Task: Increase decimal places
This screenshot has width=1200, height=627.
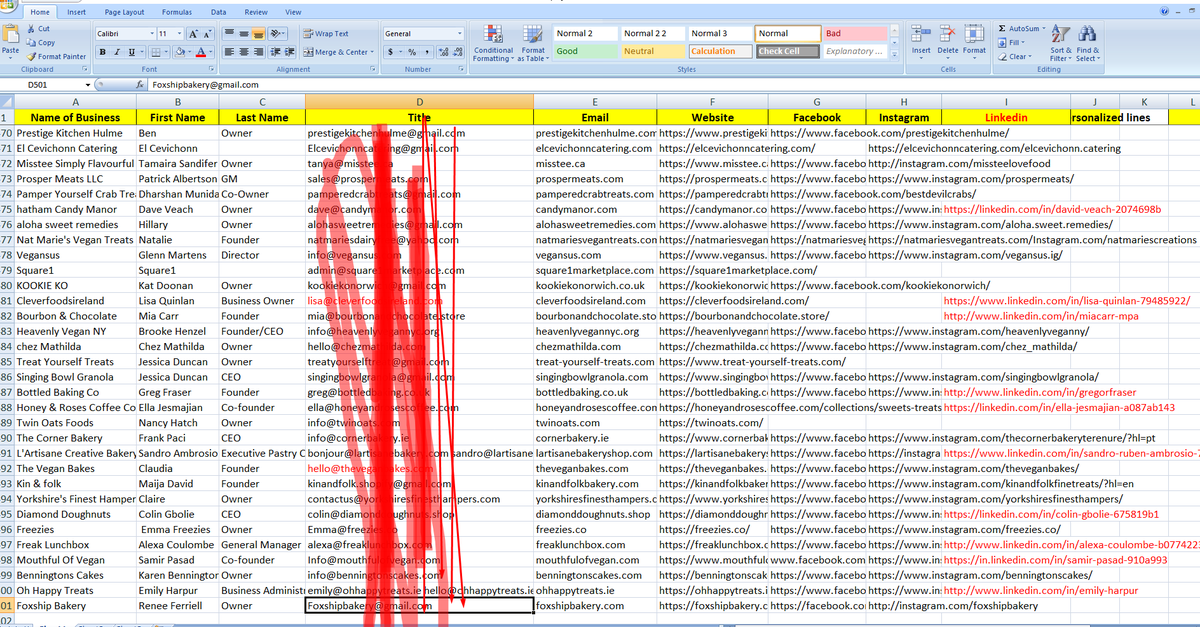Action: click(443, 52)
